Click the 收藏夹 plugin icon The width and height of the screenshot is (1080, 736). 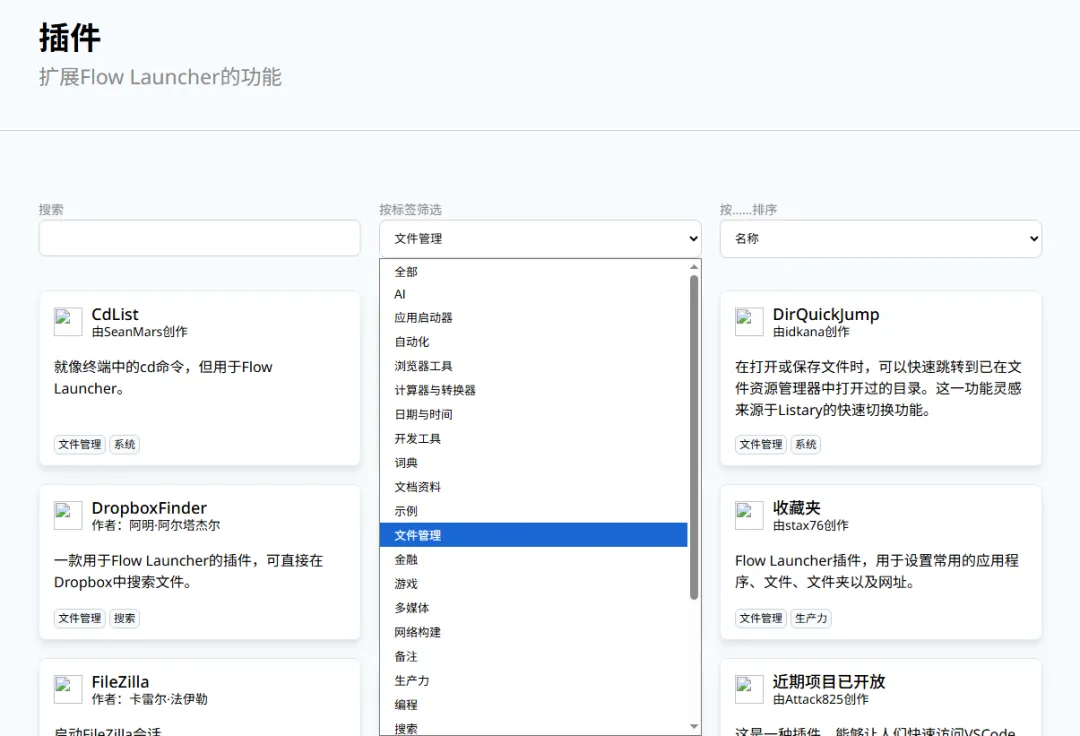point(749,515)
